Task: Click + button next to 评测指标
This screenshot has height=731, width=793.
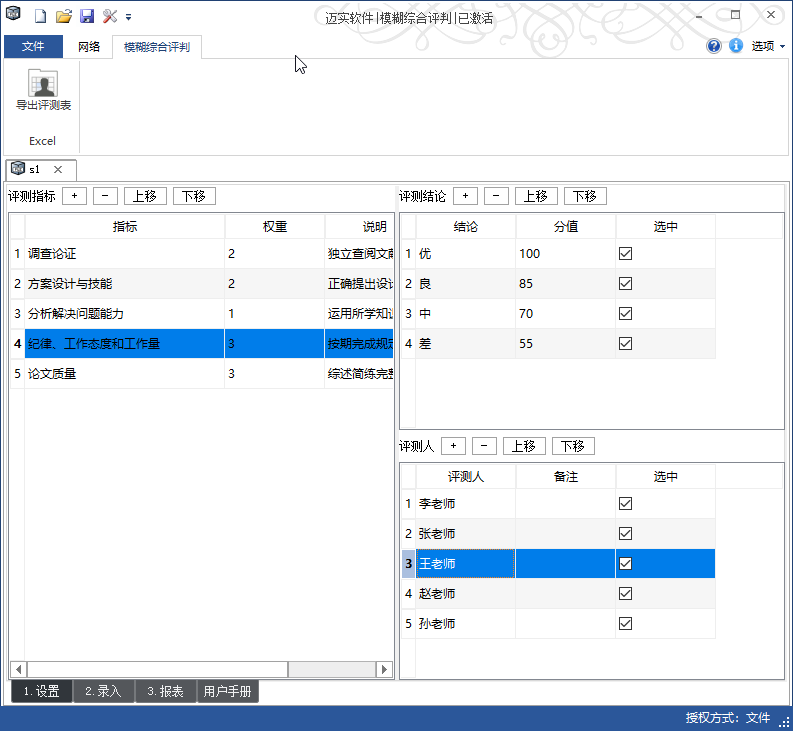Action: pos(74,196)
